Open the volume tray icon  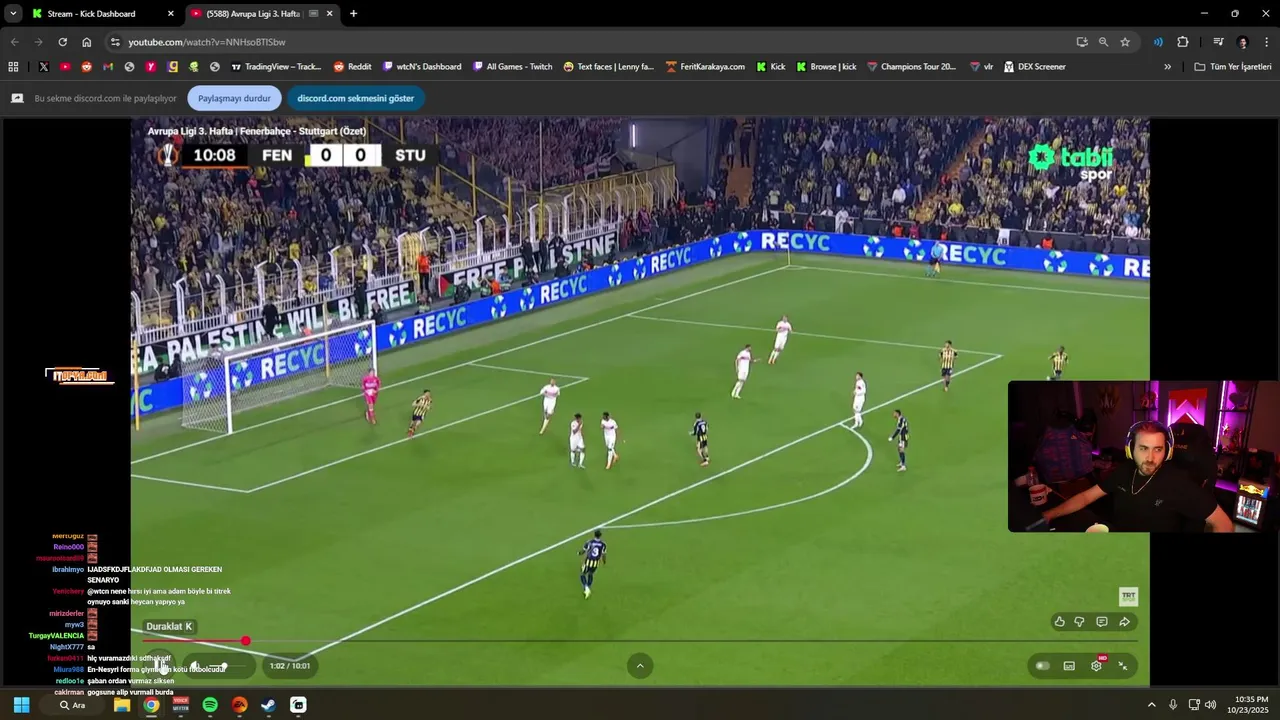[1211, 705]
